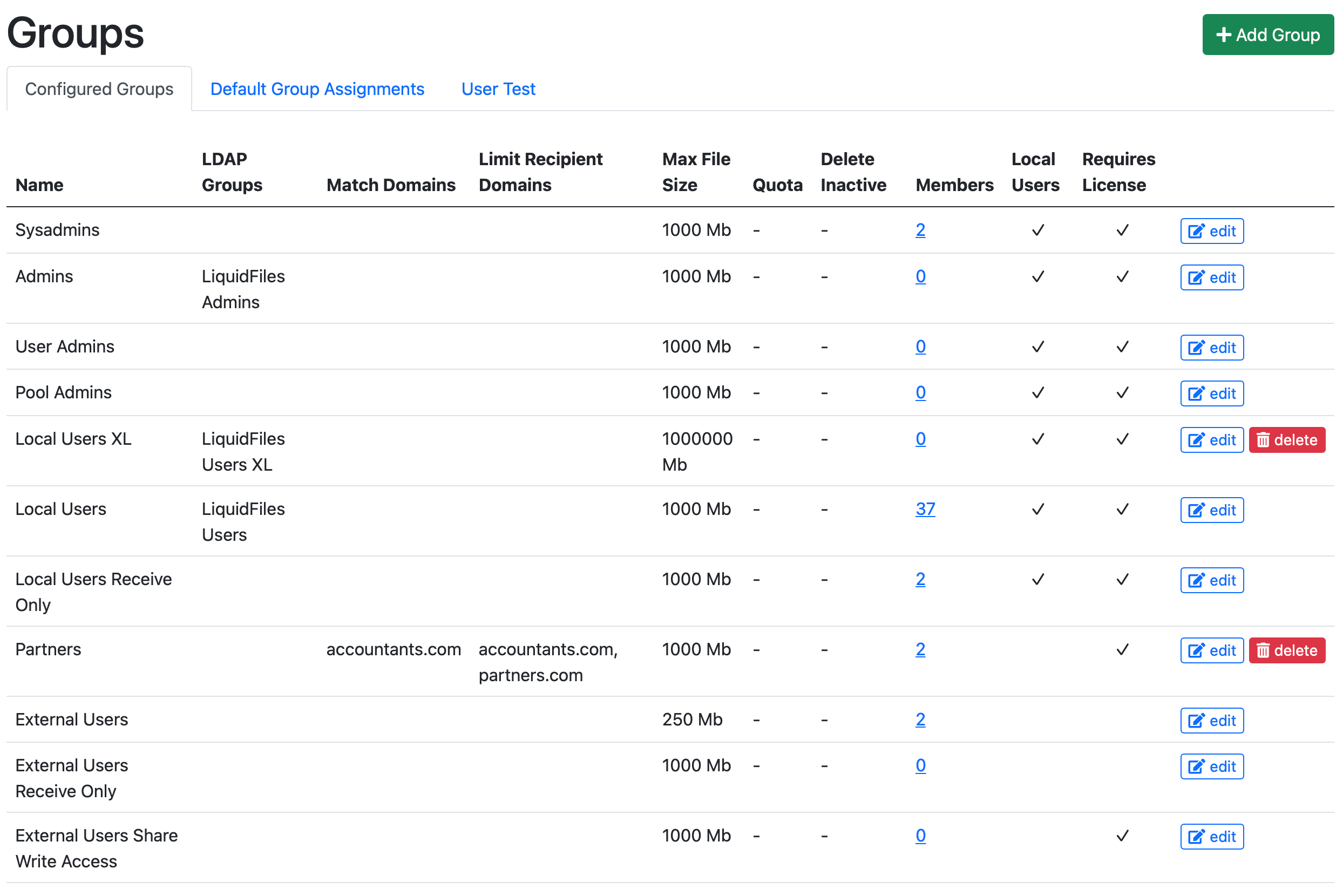Click the delete icon for Partners group
The height and width of the screenshot is (896, 1343).
[x=1289, y=650]
